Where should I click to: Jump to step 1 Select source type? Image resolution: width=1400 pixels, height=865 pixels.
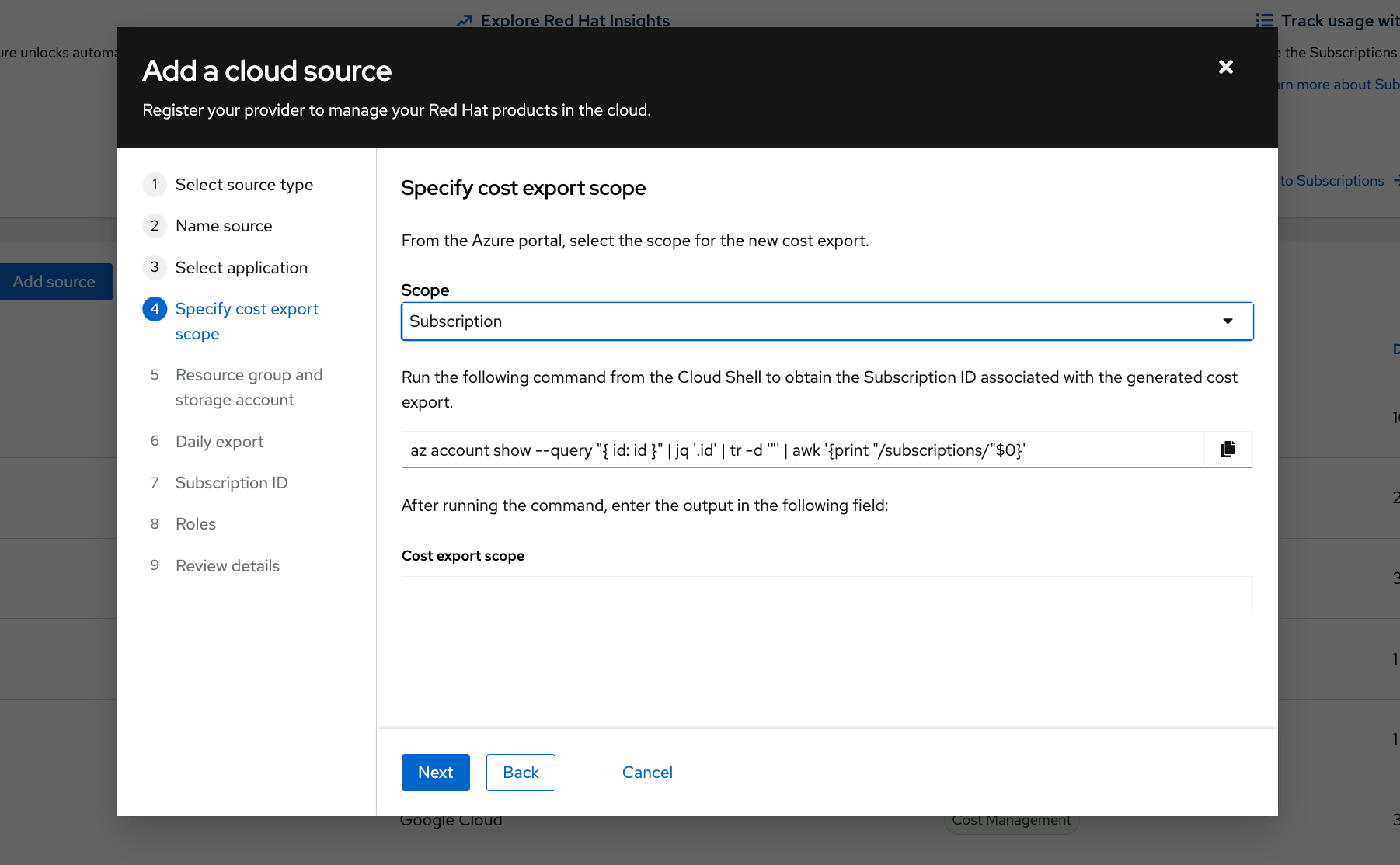click(244, 185)
